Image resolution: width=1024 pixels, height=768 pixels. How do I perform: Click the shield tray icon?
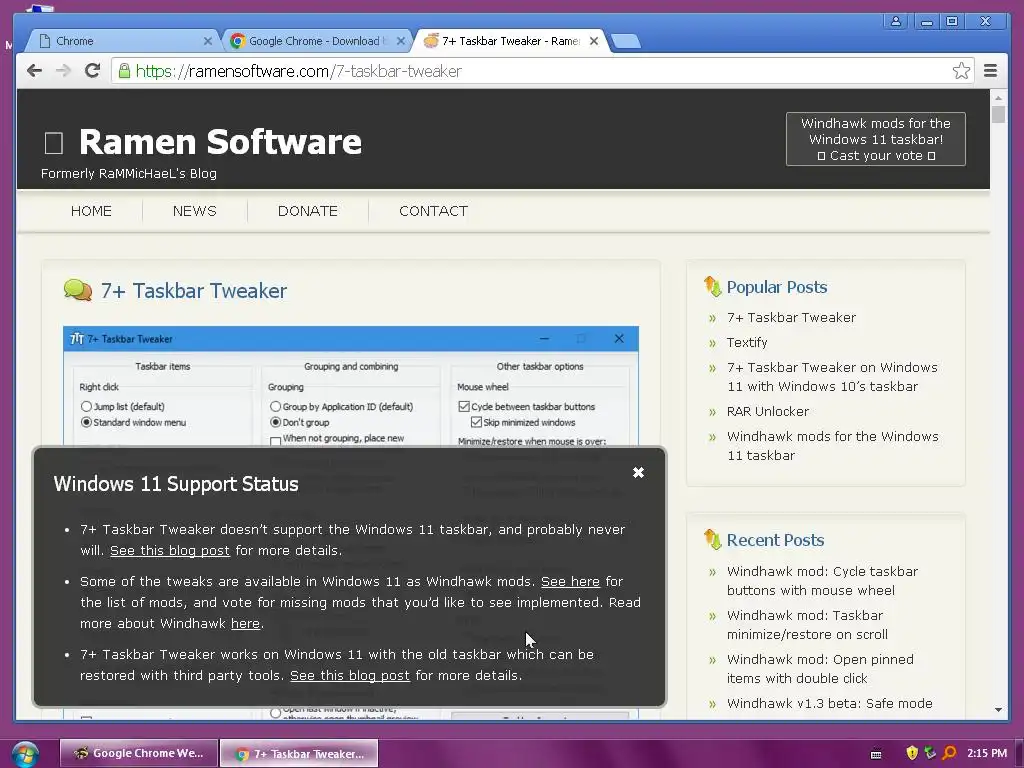coord(912,753)
